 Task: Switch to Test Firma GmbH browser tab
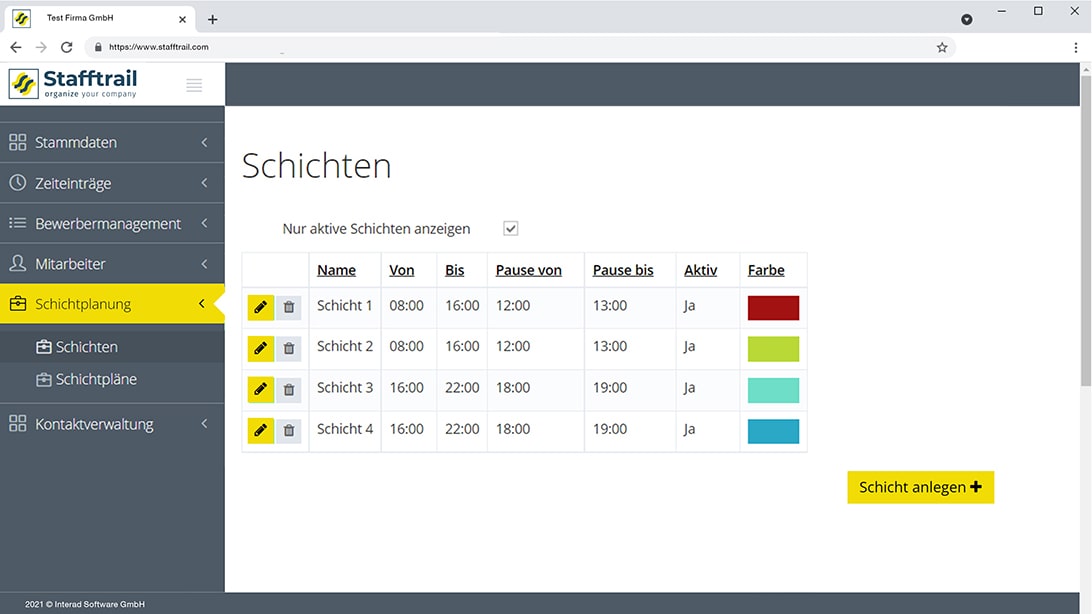coord(100,19)
